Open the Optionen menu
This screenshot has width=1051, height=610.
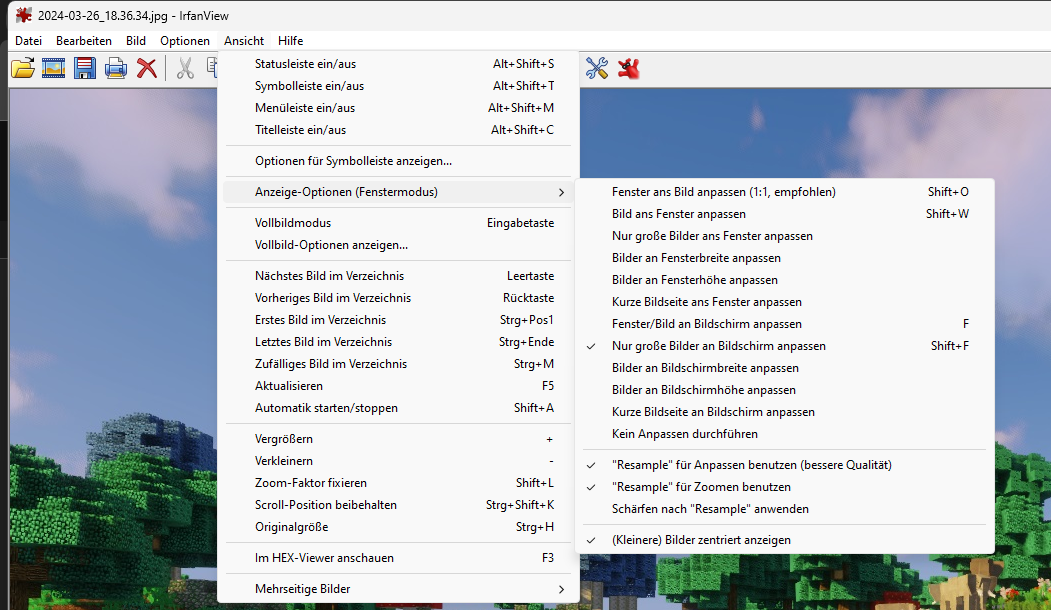pos(185,41)
